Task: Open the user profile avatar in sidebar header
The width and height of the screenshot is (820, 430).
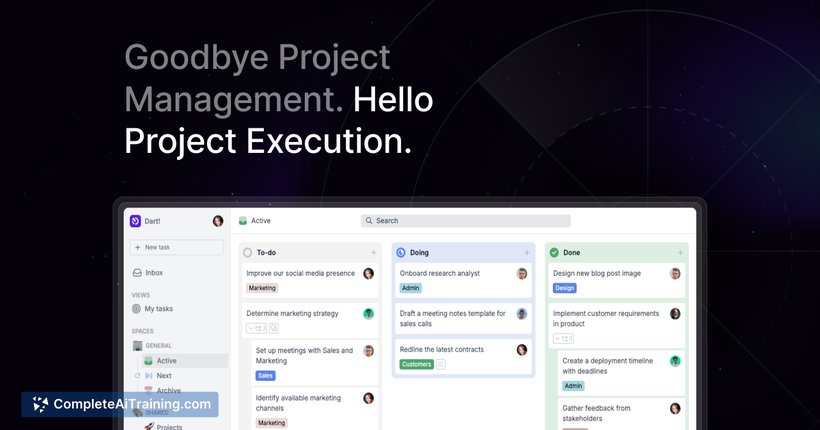Action: click(218, 221)
